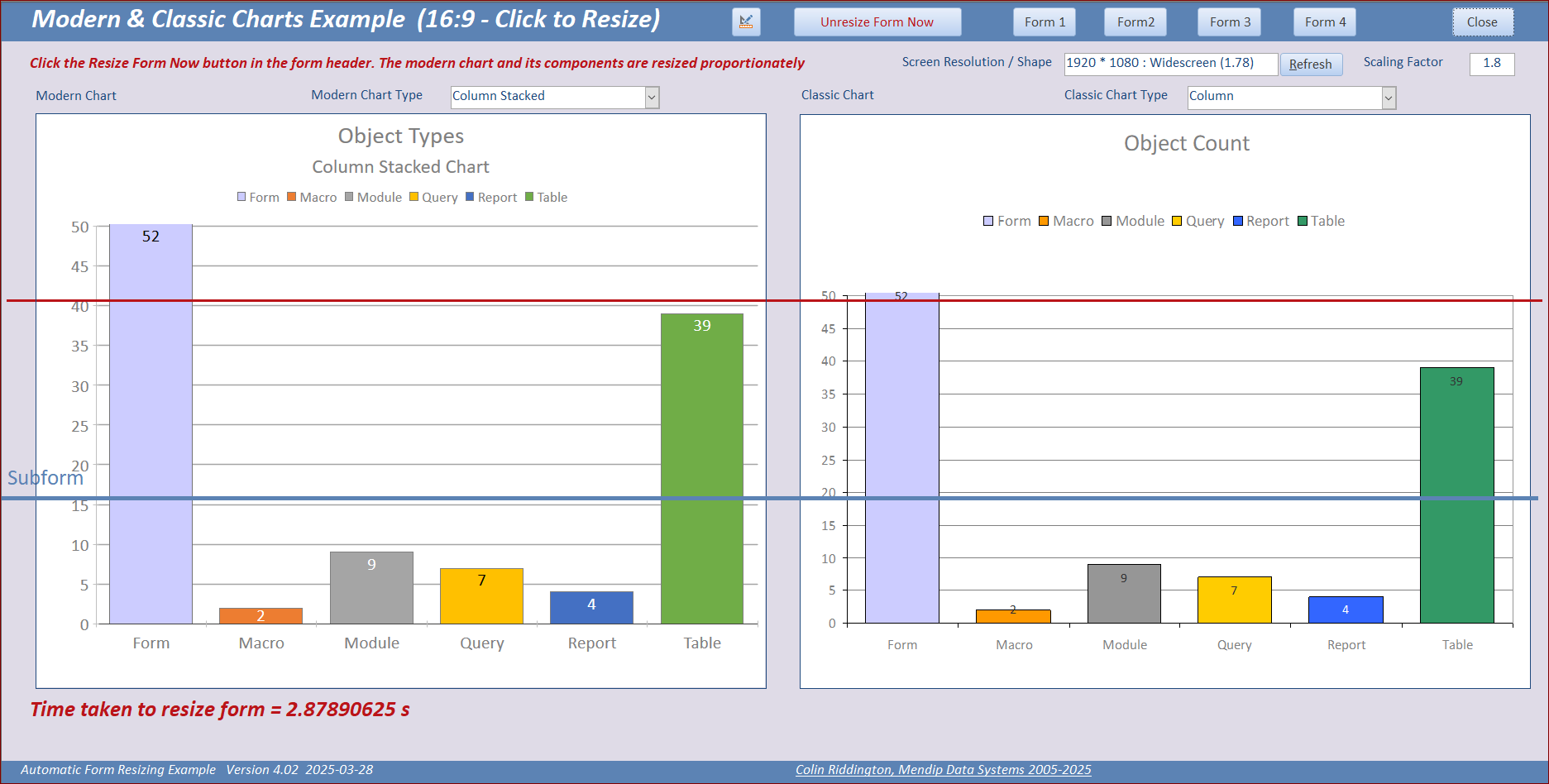This screenshot has height=784, width=1549.
Task: Click the chart icon button in header
Action: coord(746,22)
